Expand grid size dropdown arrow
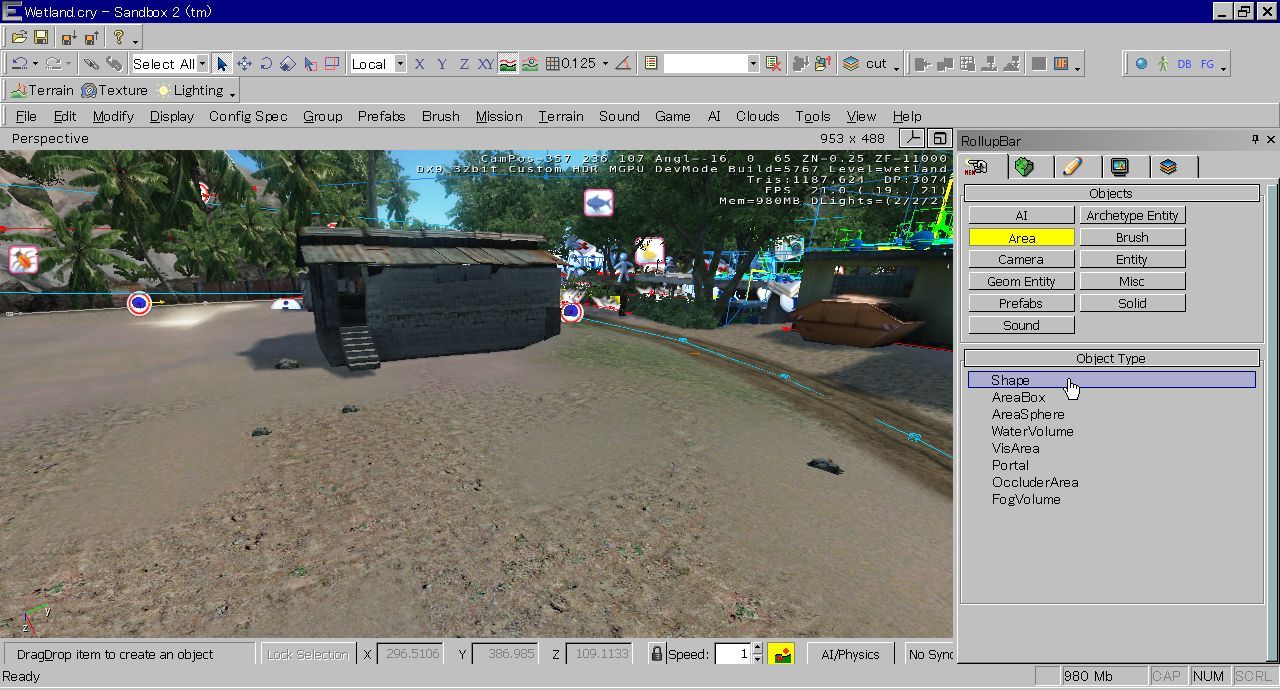Viewport: 1280px width, 690px height. [x=604, y=63]
